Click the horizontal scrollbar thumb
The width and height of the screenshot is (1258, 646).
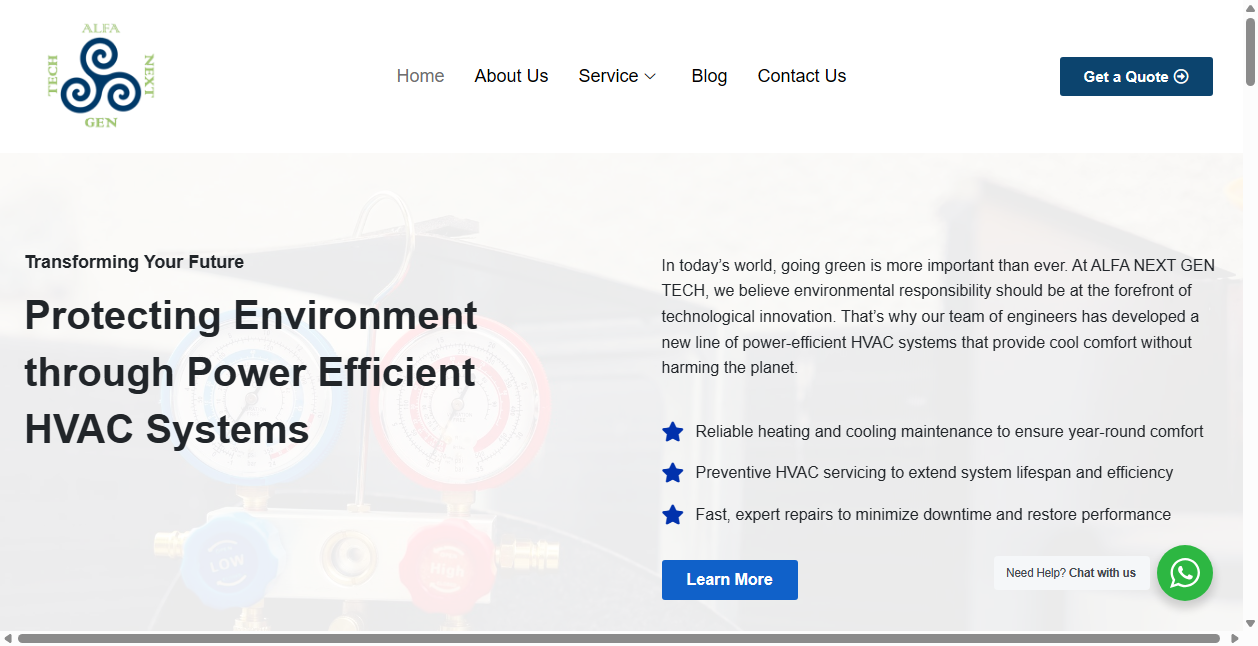point(619,638)
